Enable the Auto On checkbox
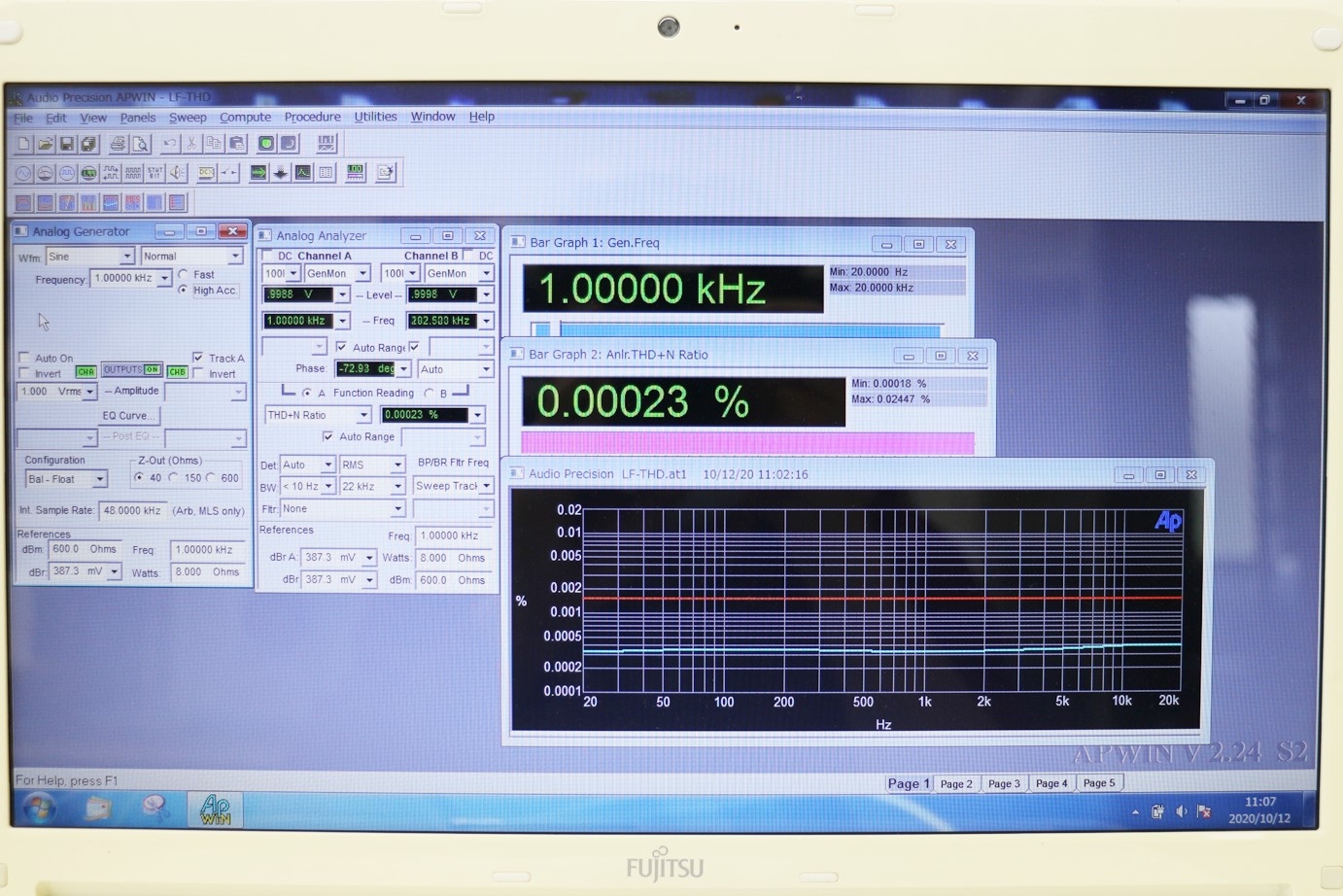This screenshot has width=1343, height=896. pyautogui.click(x=25, y=358)
